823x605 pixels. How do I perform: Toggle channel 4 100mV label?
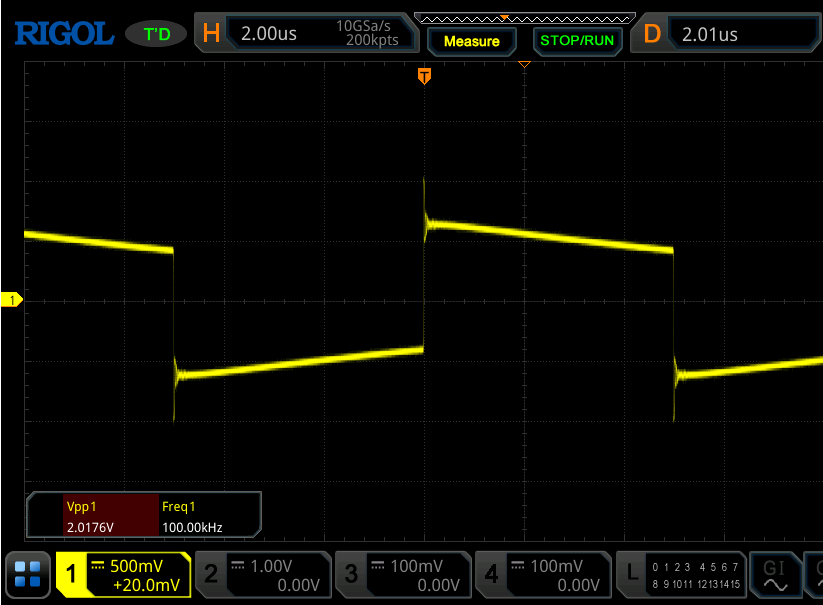[543, 575]
